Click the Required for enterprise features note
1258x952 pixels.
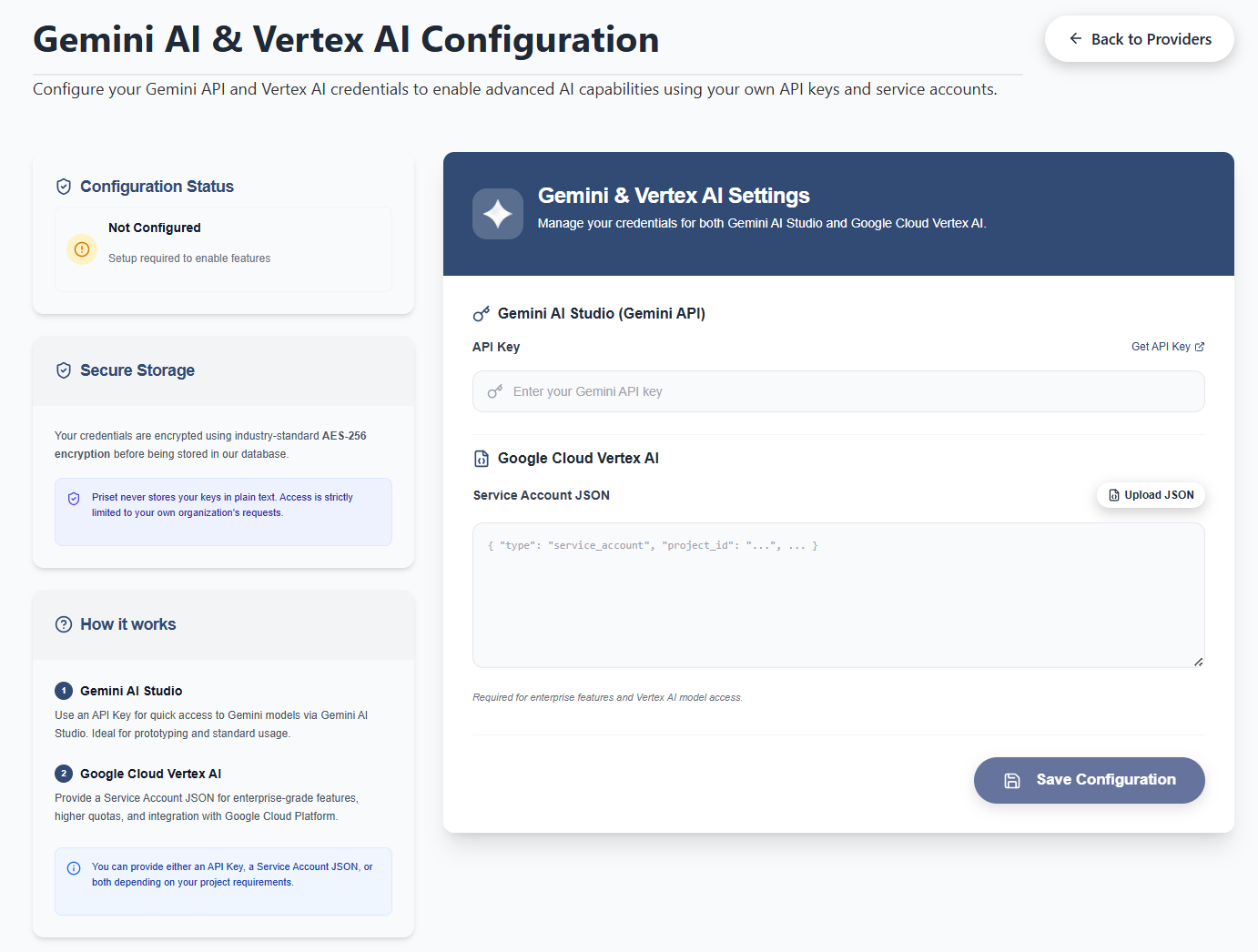coord(607,697)
